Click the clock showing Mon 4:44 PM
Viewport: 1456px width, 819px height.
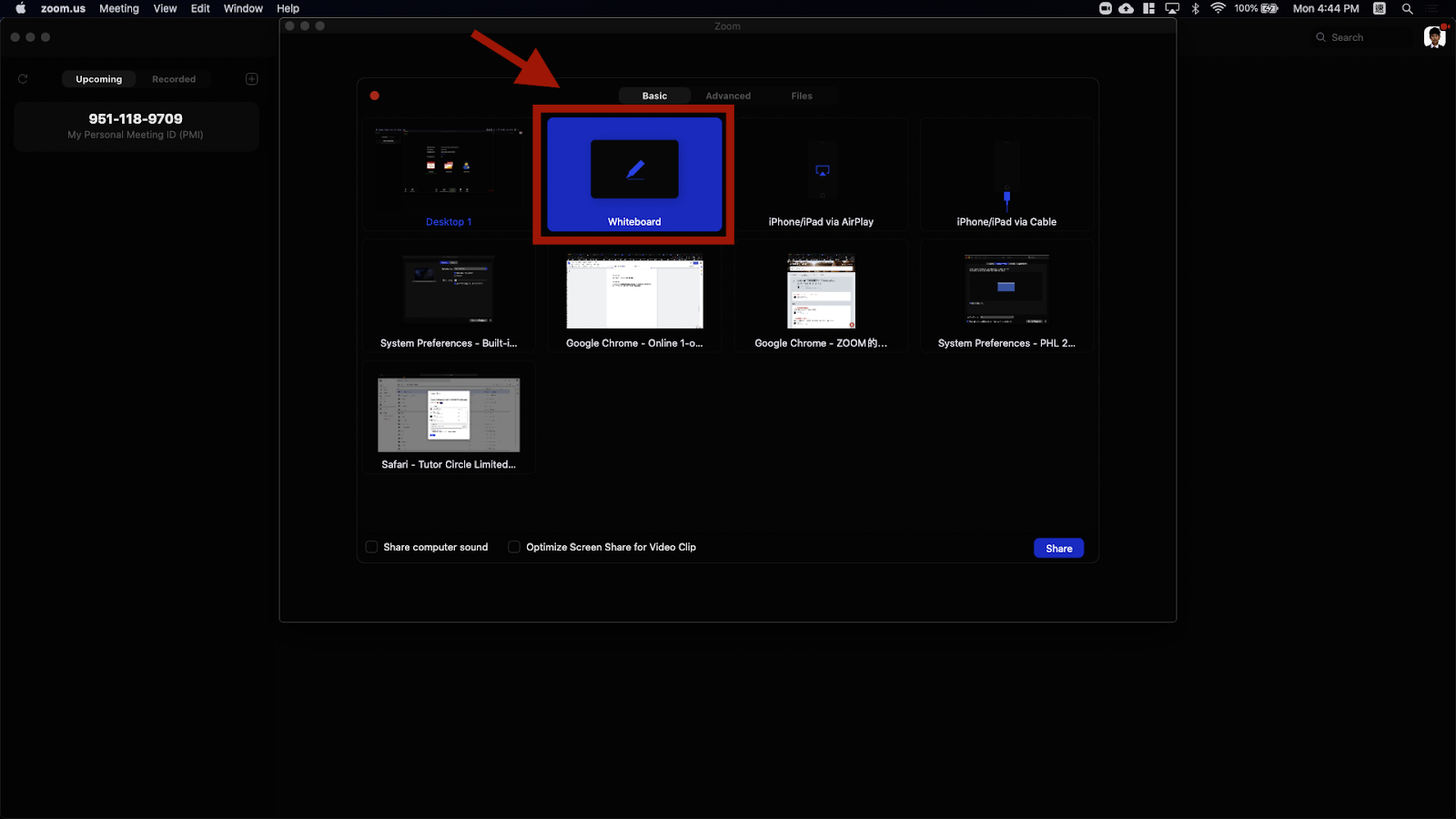coord(1326,8)
